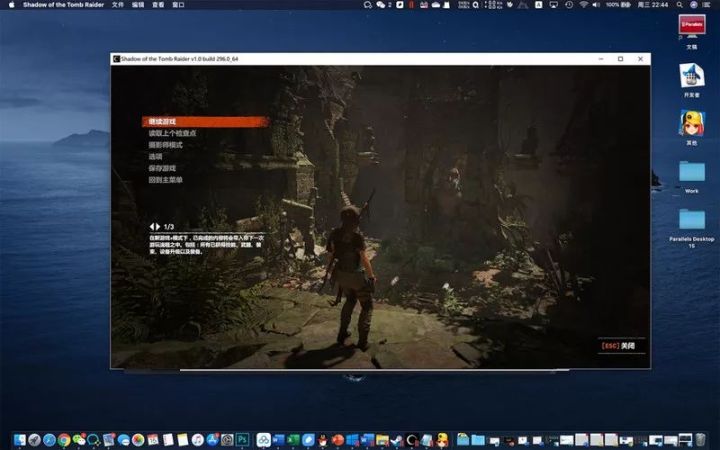The image size is (720, 450).
Task: Open Launchpad from the Dock
Action: click(34, 440)
